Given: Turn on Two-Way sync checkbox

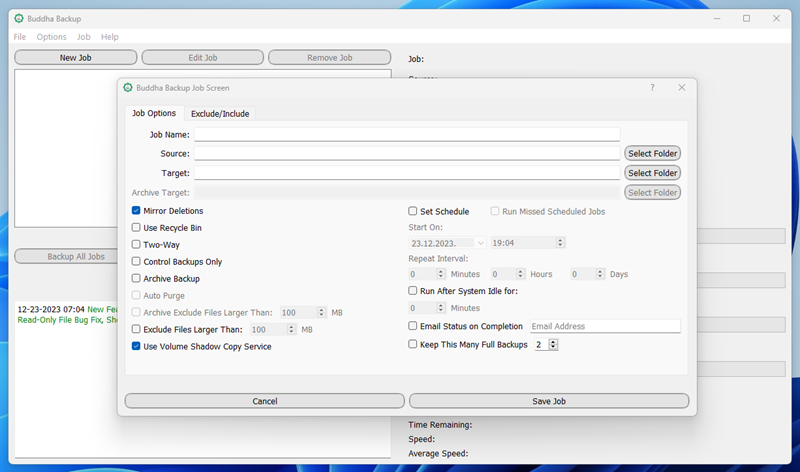Looking at the screenshot, I should point(136,245).
